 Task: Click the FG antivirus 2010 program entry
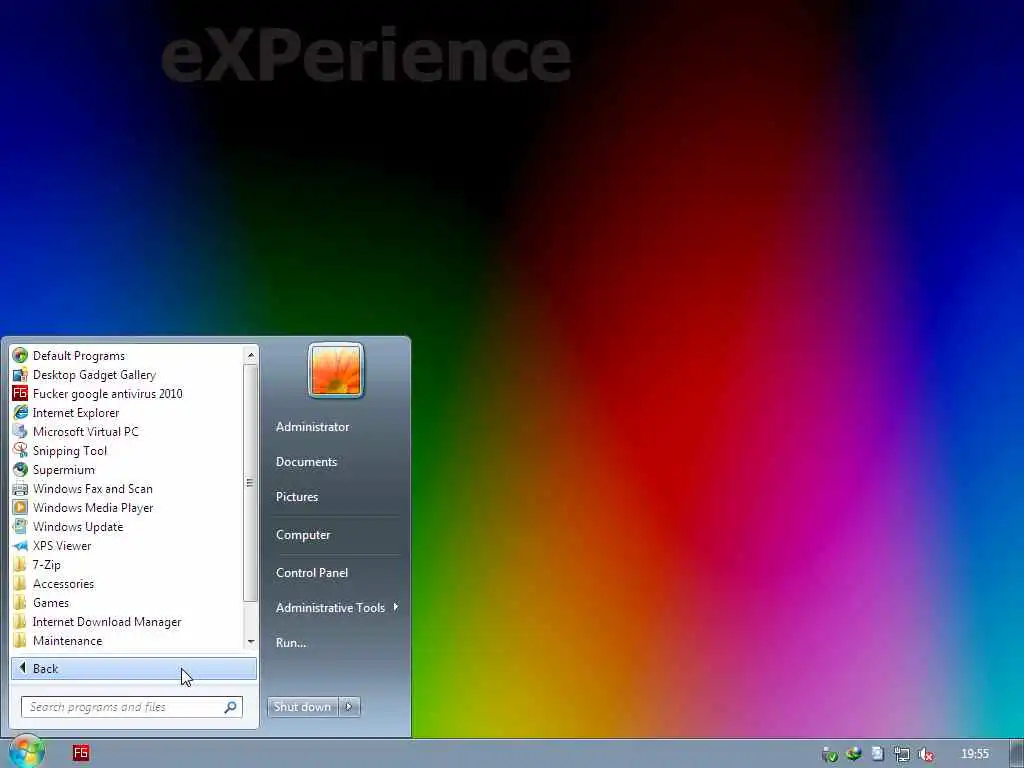point(127,394)
